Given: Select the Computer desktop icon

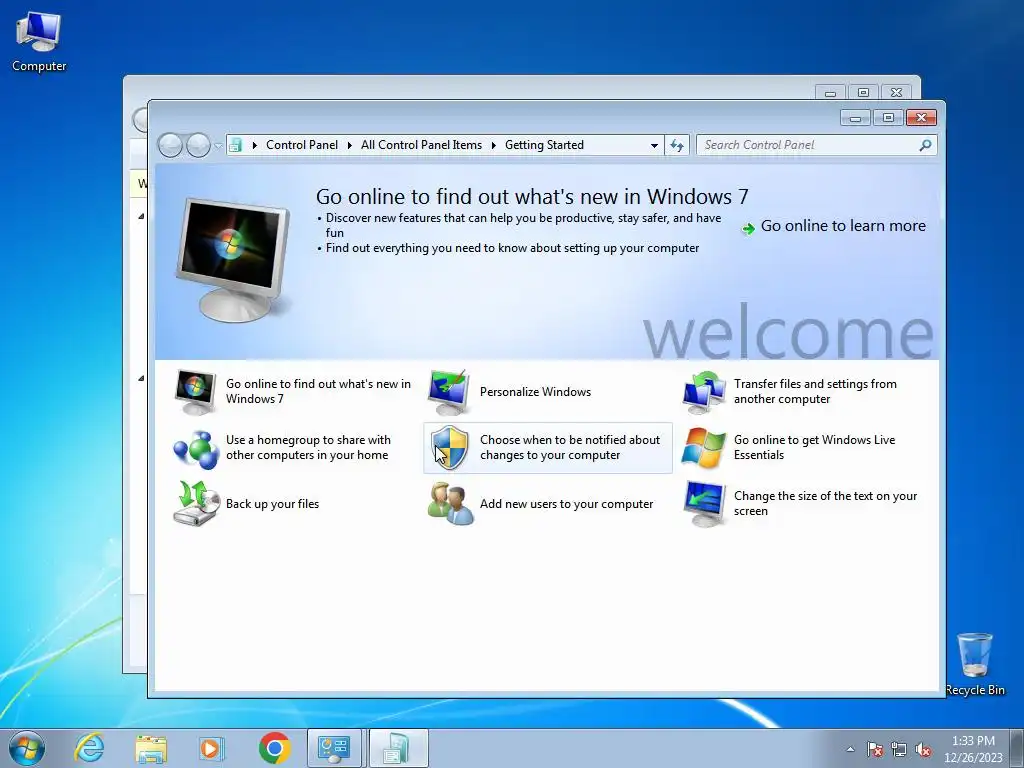Looking at the screenshot, I should [39, 42].
